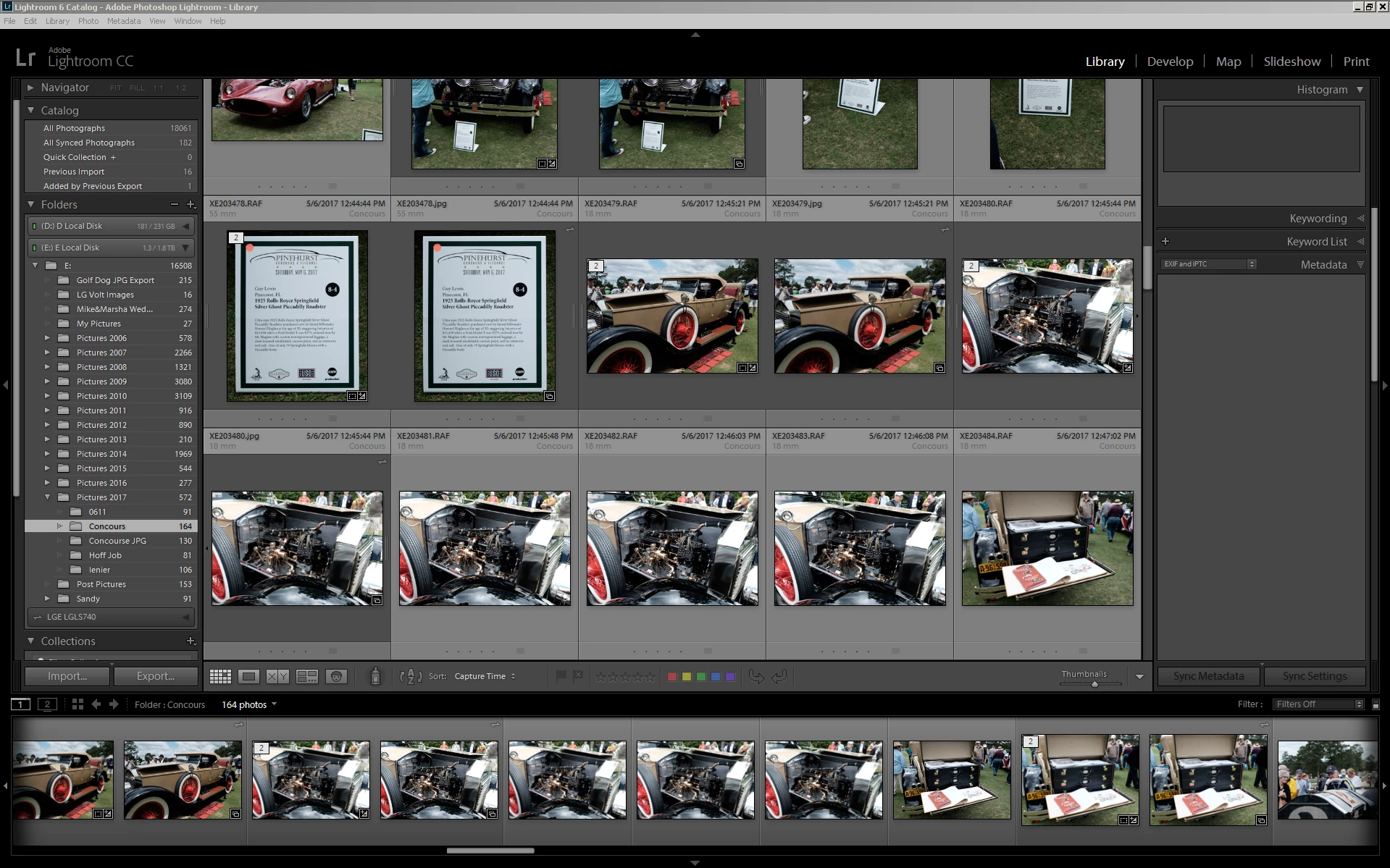
Task: Switch to Map module
Action: pyautogui.click(x=1228, y=62)
